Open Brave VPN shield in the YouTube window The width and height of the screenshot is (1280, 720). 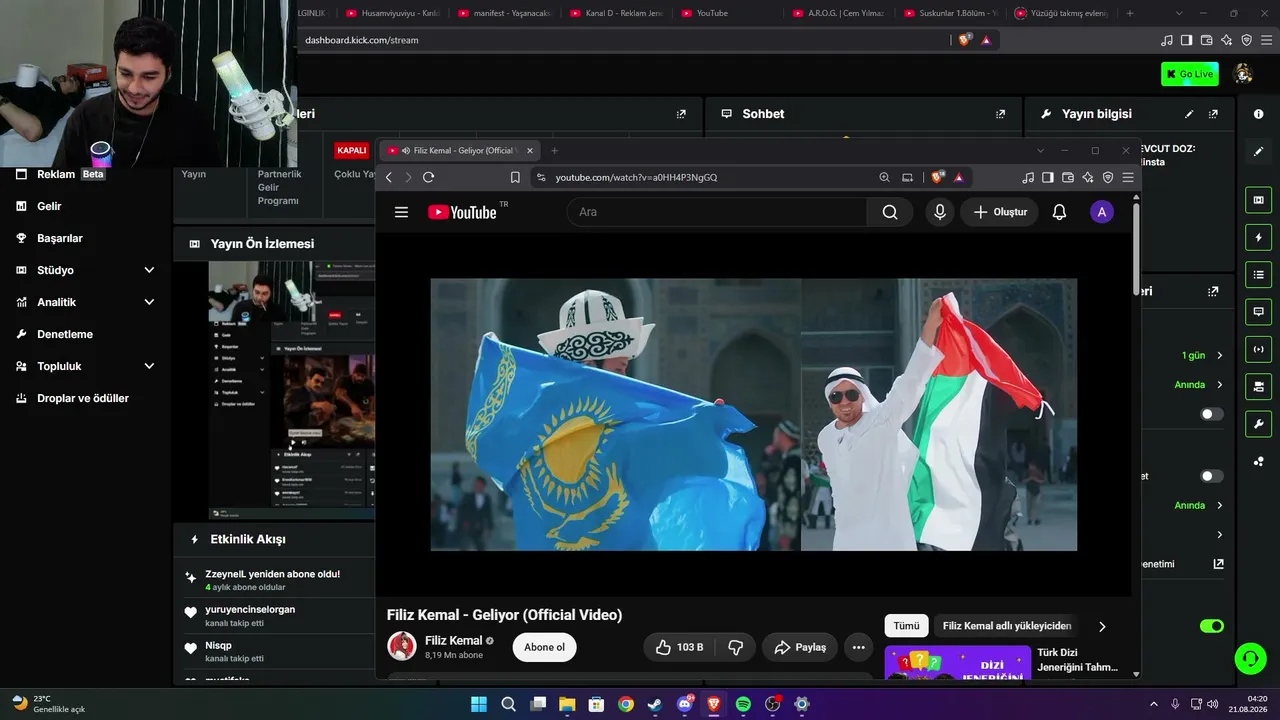[x=1108, y=177]
